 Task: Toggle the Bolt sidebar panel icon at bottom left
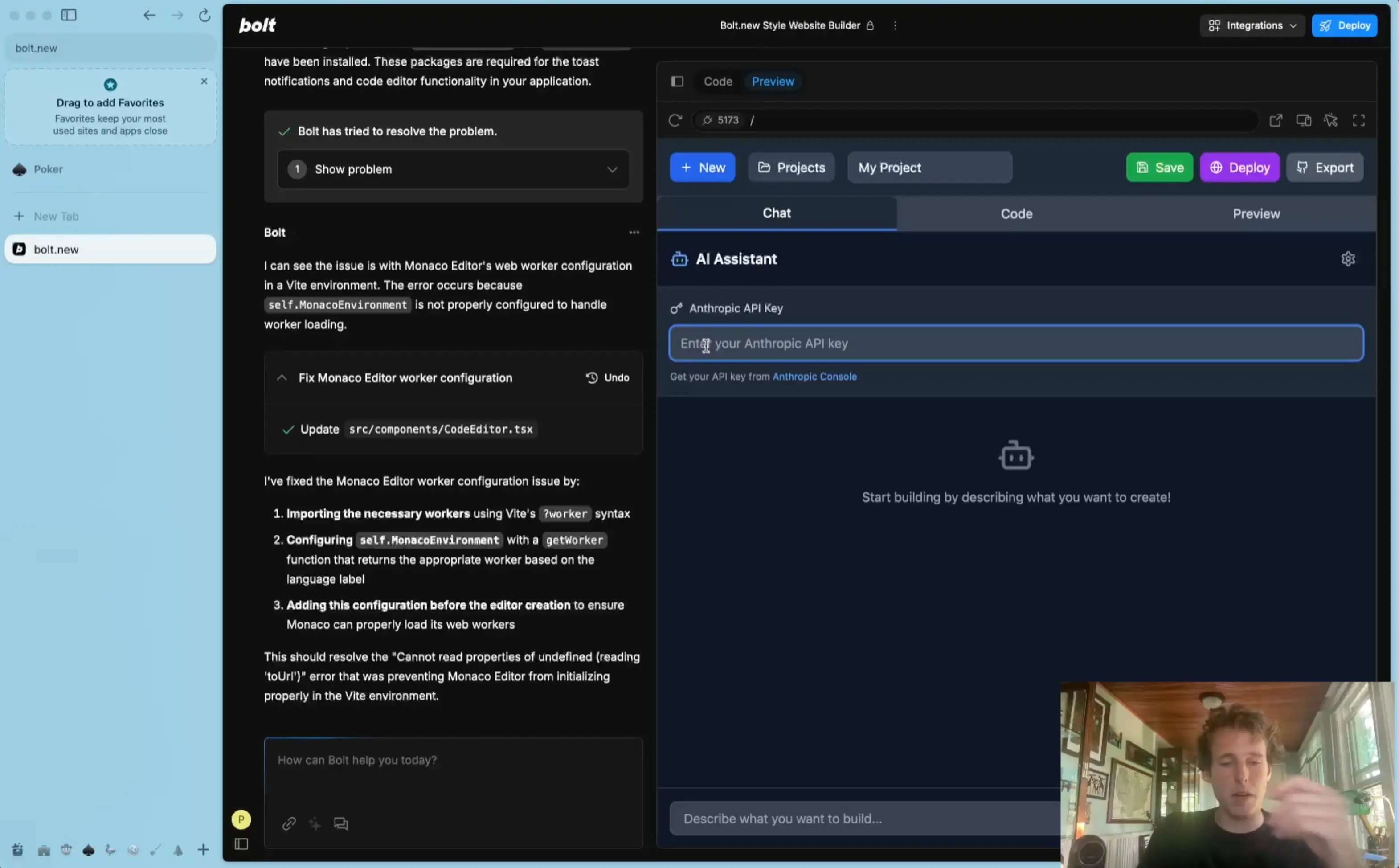(241, 844)
